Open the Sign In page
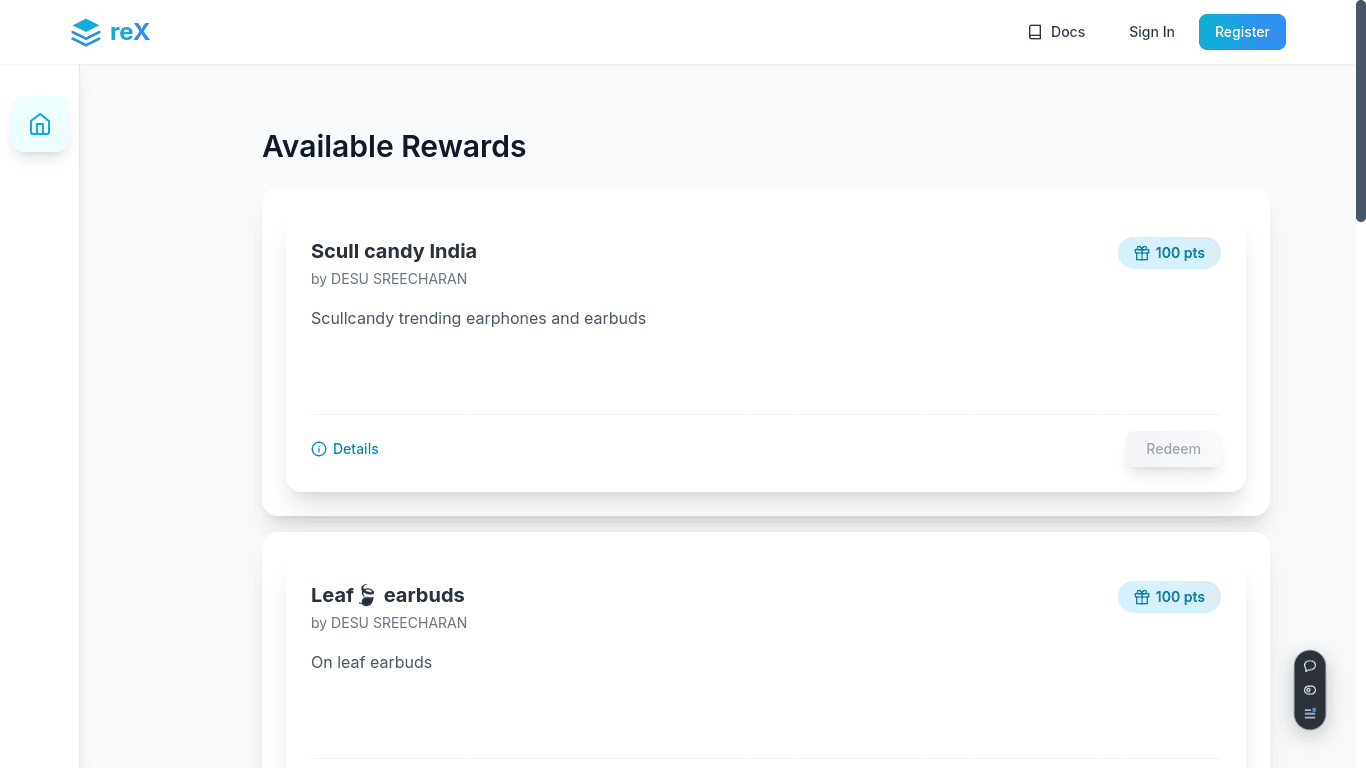 (x=1152, y=32)
